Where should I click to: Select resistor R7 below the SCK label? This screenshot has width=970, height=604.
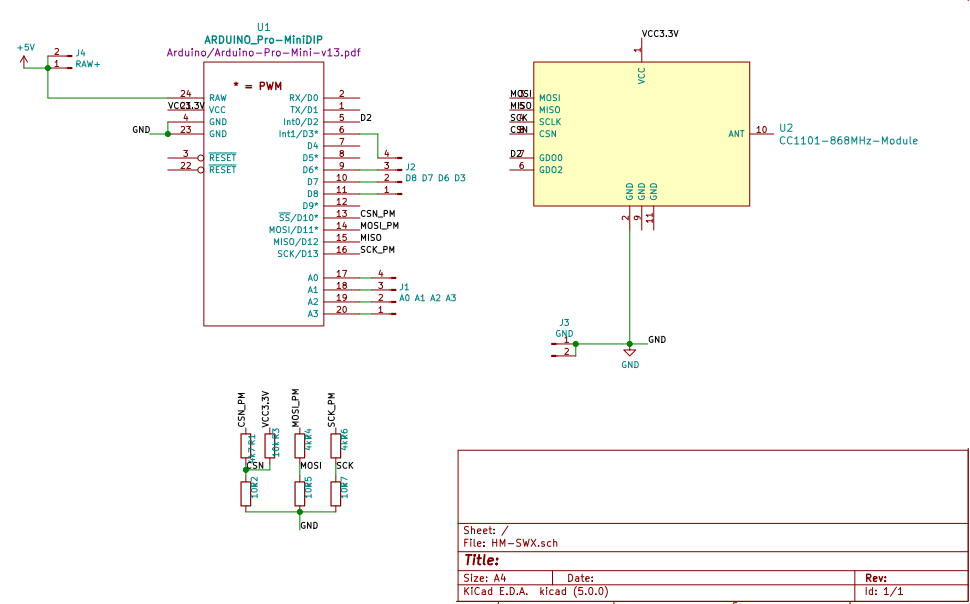pyautogui.click(x=335, y=492)
